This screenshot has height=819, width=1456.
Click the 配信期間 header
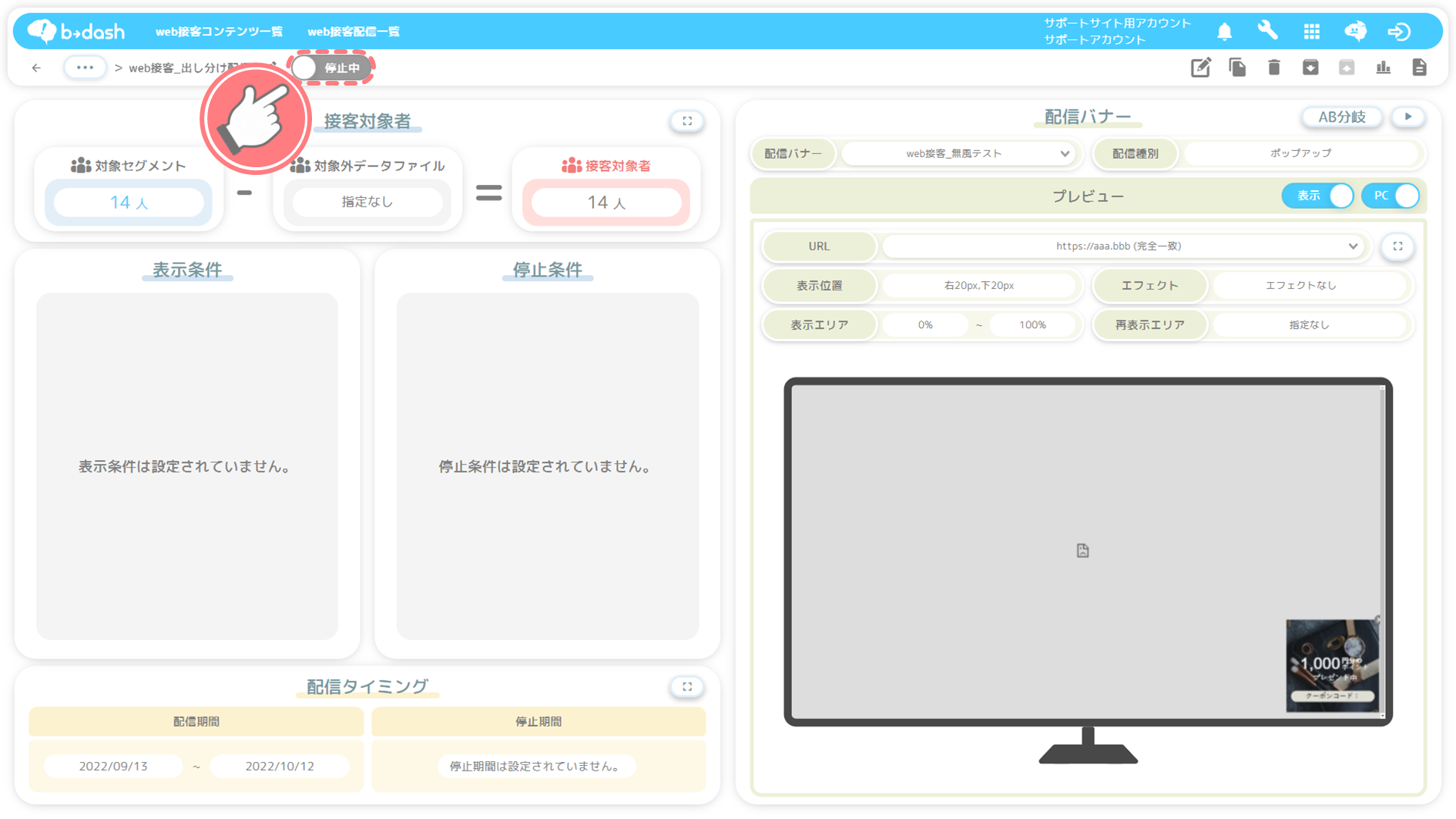pyautogui.click(x=196, y=722)
